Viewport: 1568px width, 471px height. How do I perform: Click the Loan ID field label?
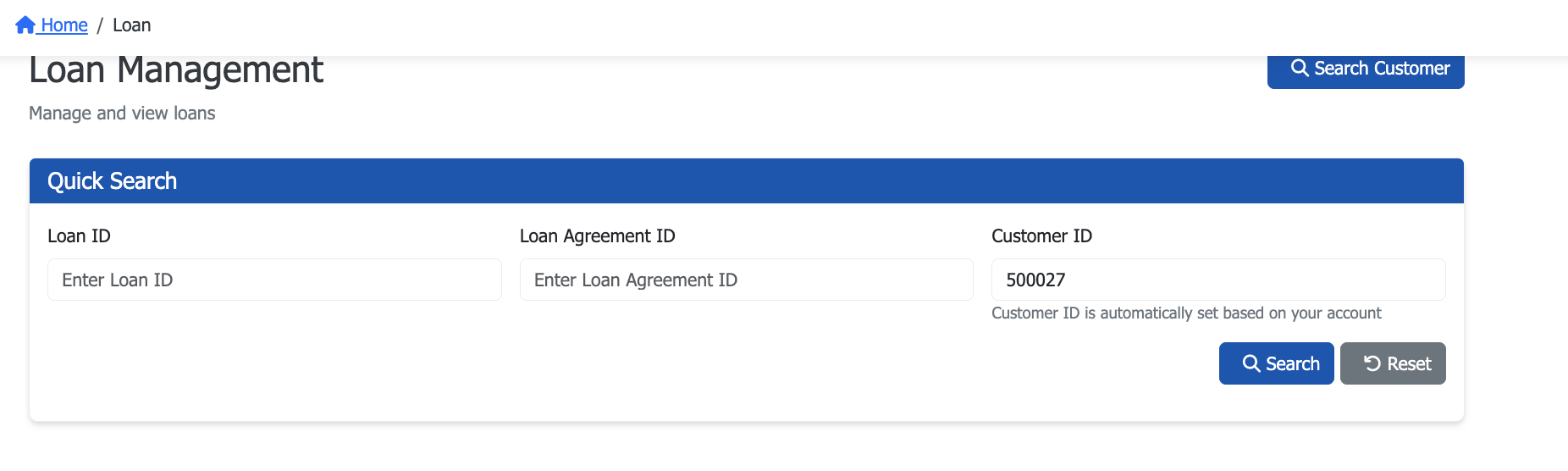pyautogui.click(x=79, y=236)
